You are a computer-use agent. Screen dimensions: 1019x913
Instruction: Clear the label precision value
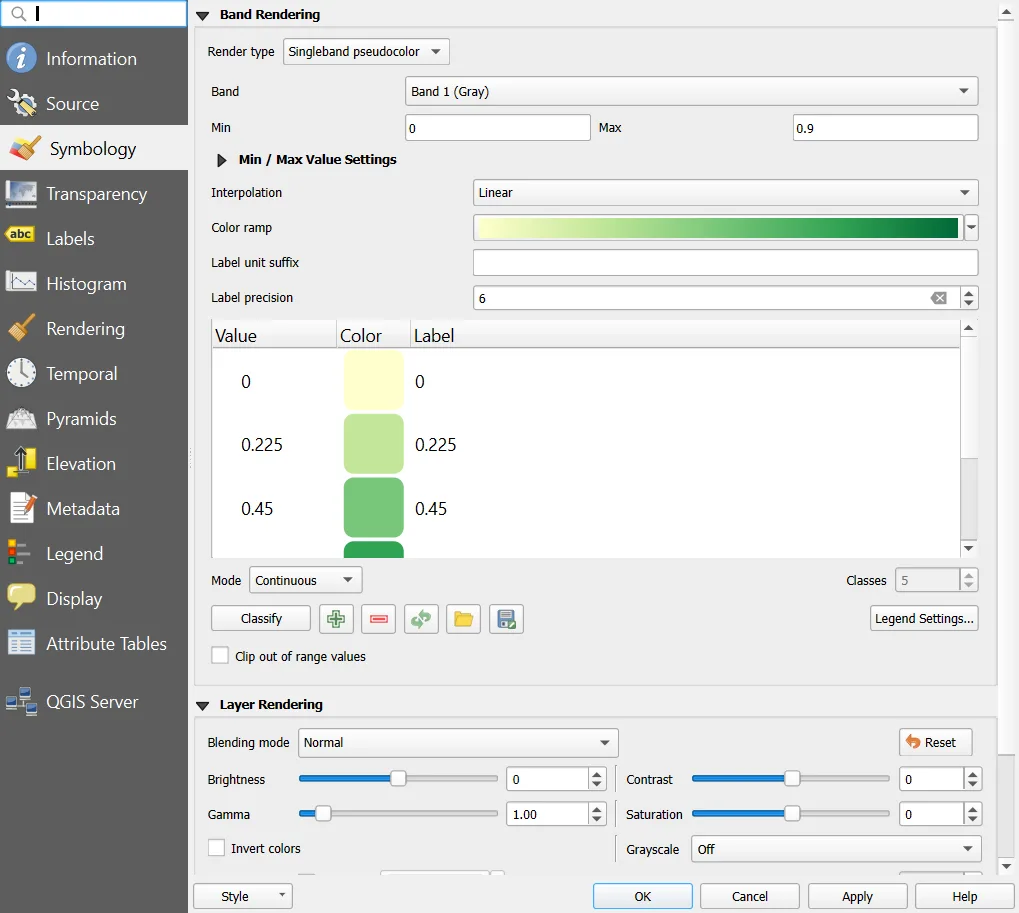click(938, 298)
